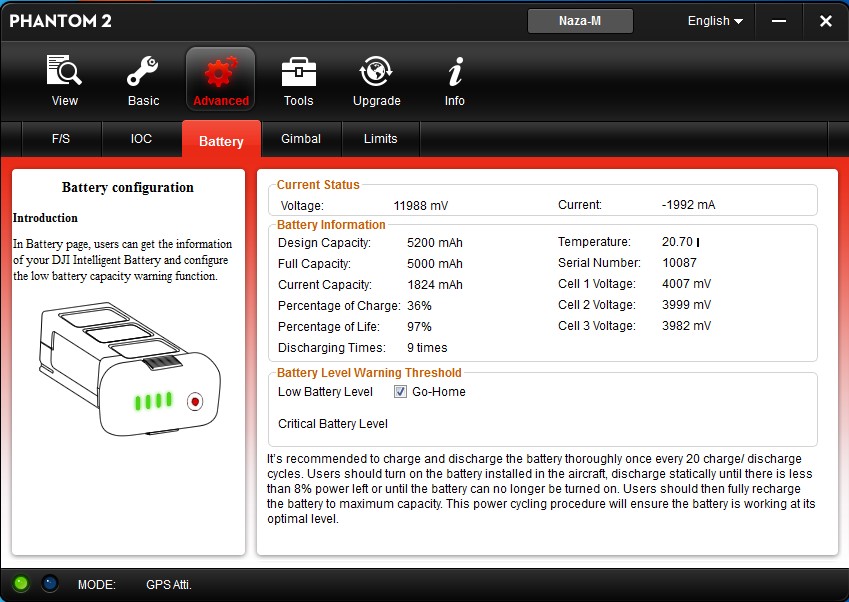849x602 pixels.
Task: Click the Battery Level Warning Threshold title
Action: click(x=369, y=372)
